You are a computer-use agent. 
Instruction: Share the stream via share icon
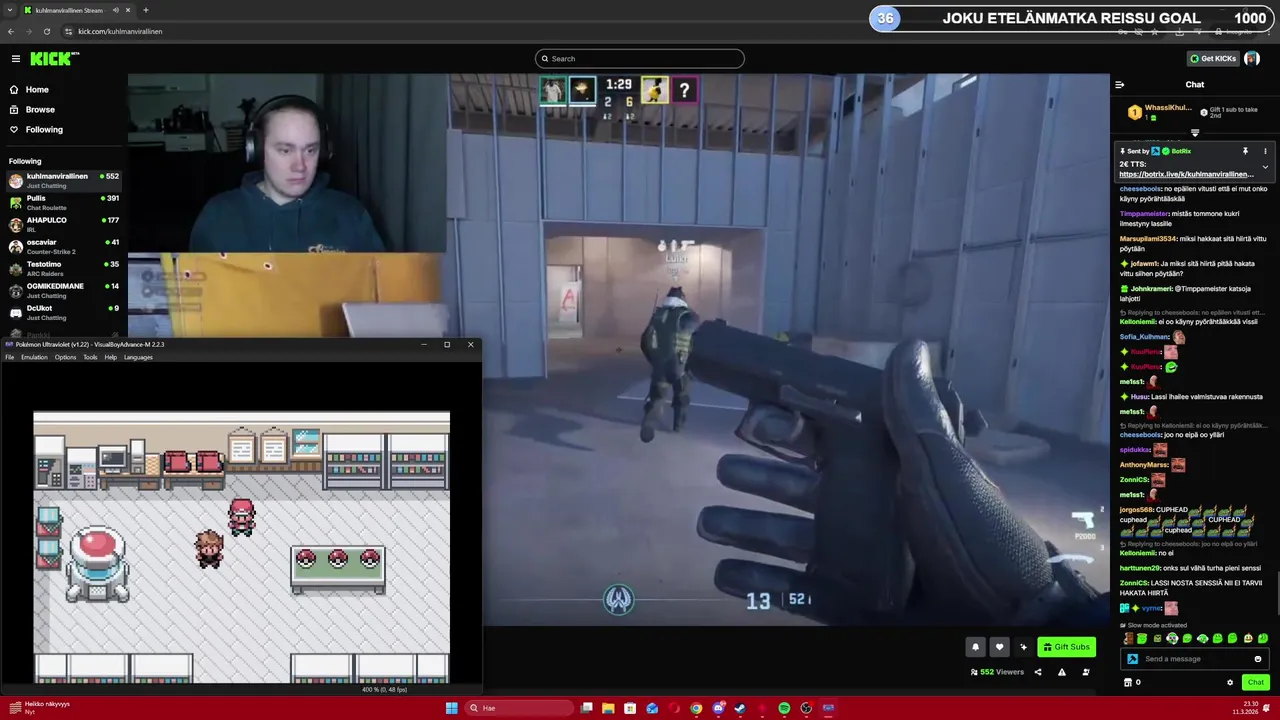point(1038,672)
